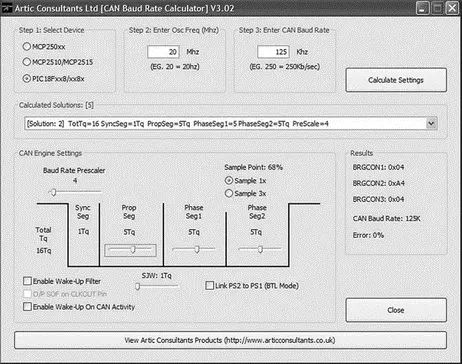Click the Calculated Solutions: [5] label
The height and width of the screenshot is (364, 462).
56,105
